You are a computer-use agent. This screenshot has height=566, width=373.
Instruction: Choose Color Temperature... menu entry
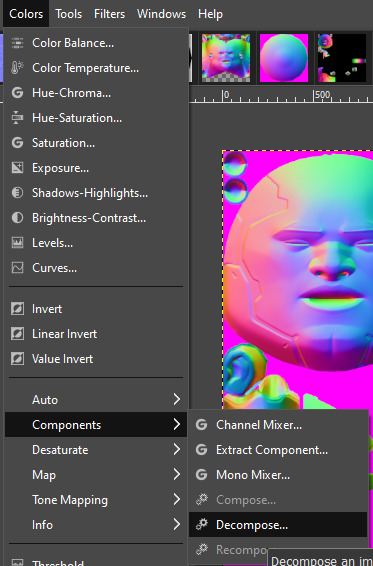tap(96, 68)
